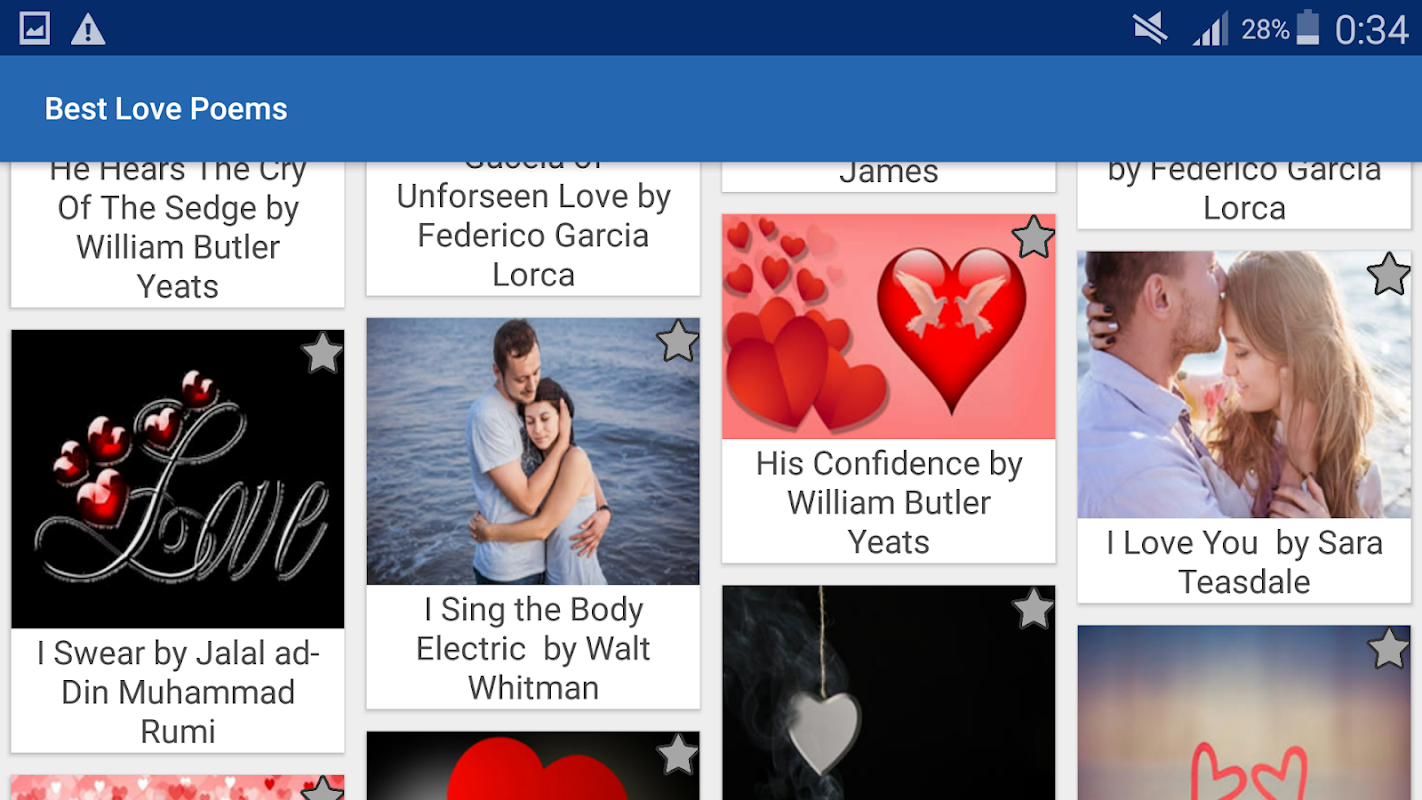
Task: Open the warning triangle notification icon
Action: click(88, 29)
